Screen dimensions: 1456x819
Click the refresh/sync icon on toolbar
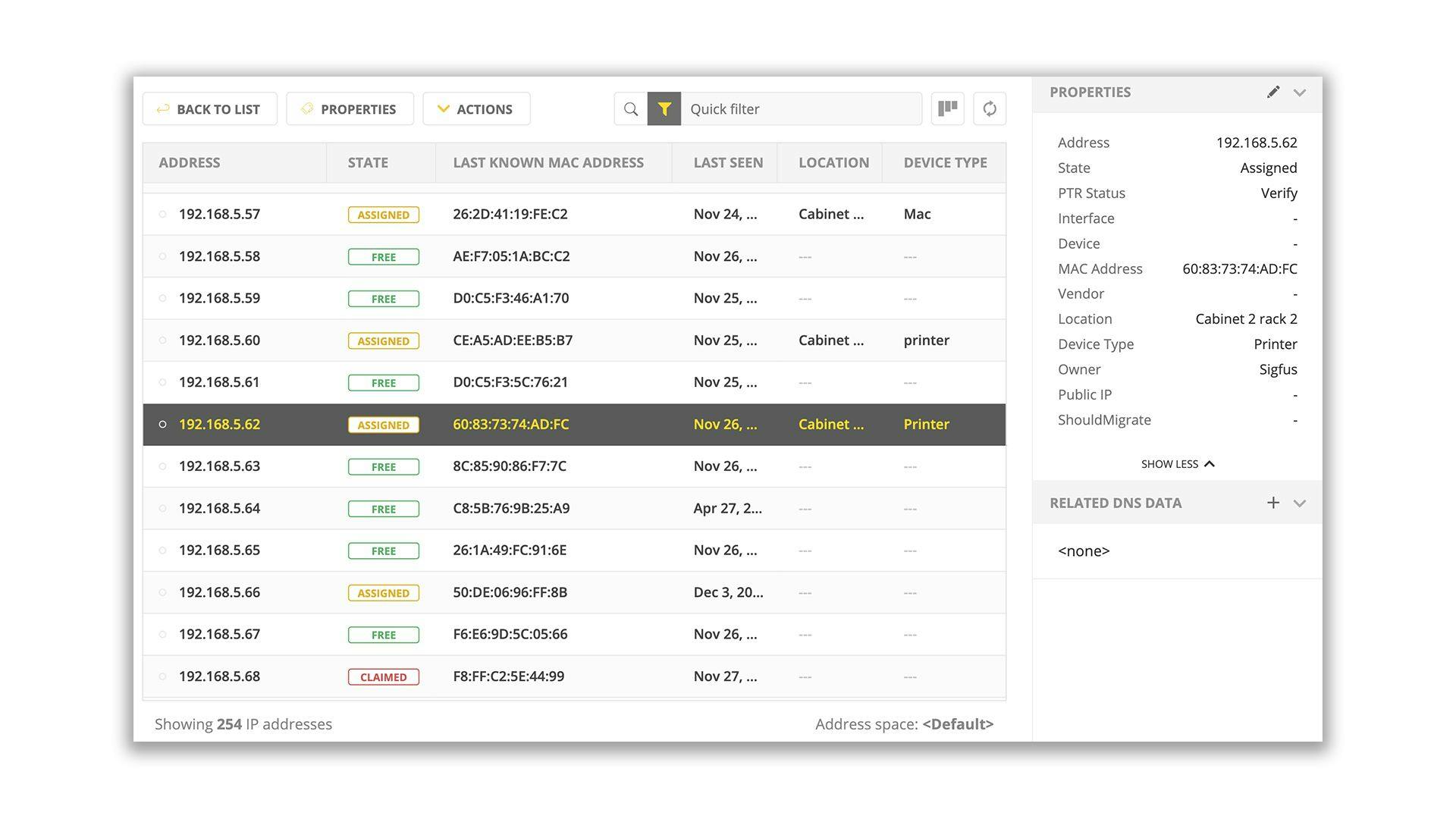(989, 109)
